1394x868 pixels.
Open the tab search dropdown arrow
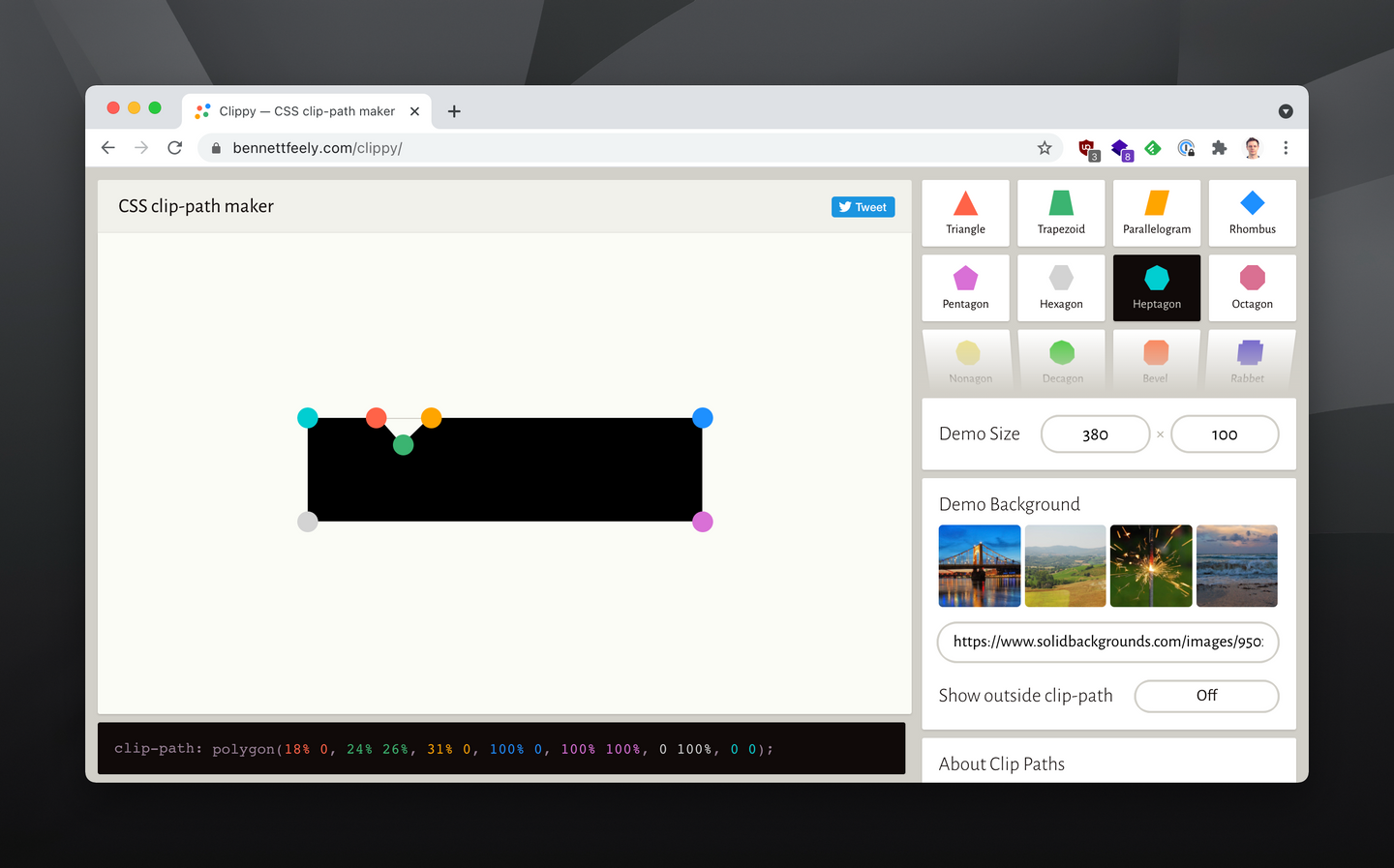(x=1286, y=111)
